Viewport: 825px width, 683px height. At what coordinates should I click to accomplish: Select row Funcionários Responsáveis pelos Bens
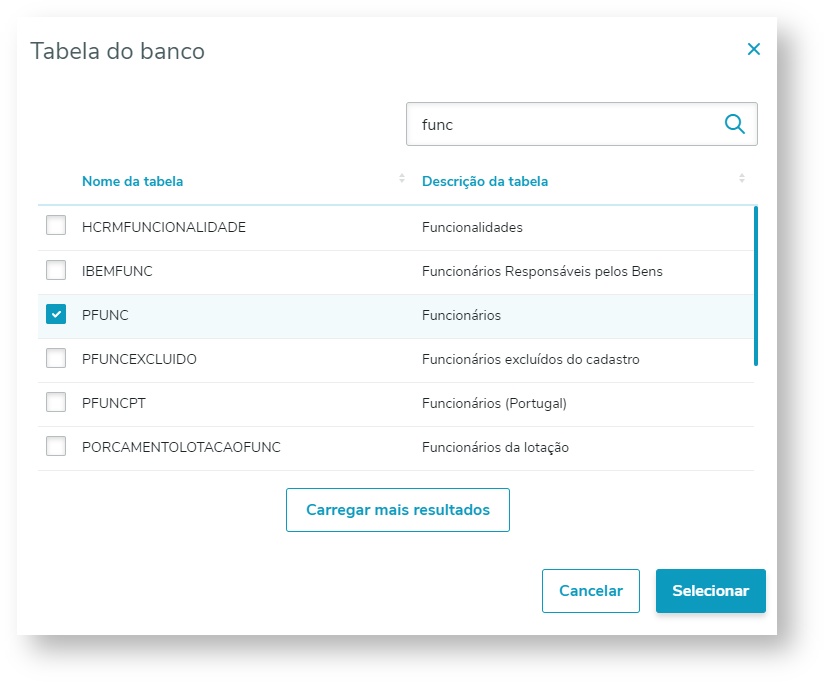542,271
